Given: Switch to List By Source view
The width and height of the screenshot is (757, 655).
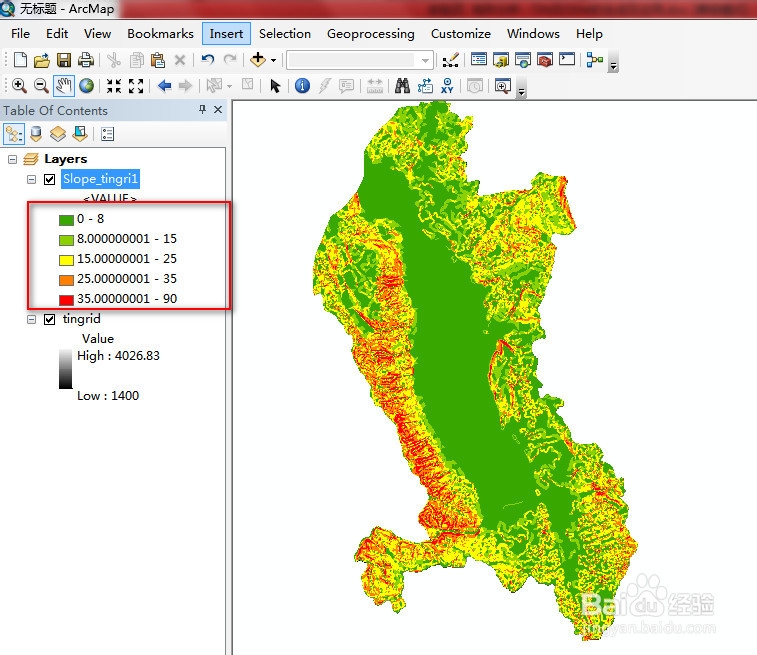Looking at the screenshot, I should [x=36, y=134].
